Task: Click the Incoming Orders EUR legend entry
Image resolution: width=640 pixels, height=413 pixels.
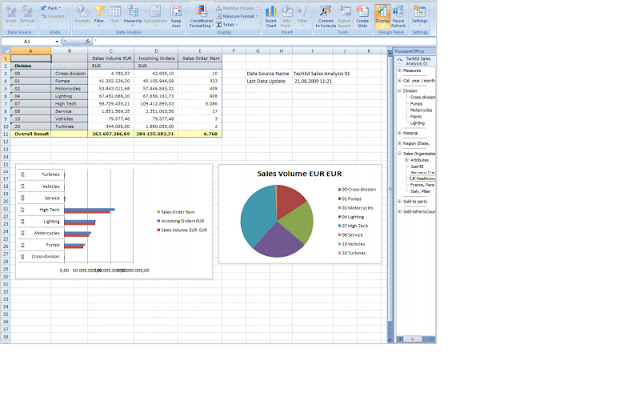Action: pyautogui.click(x=182, y=221)
